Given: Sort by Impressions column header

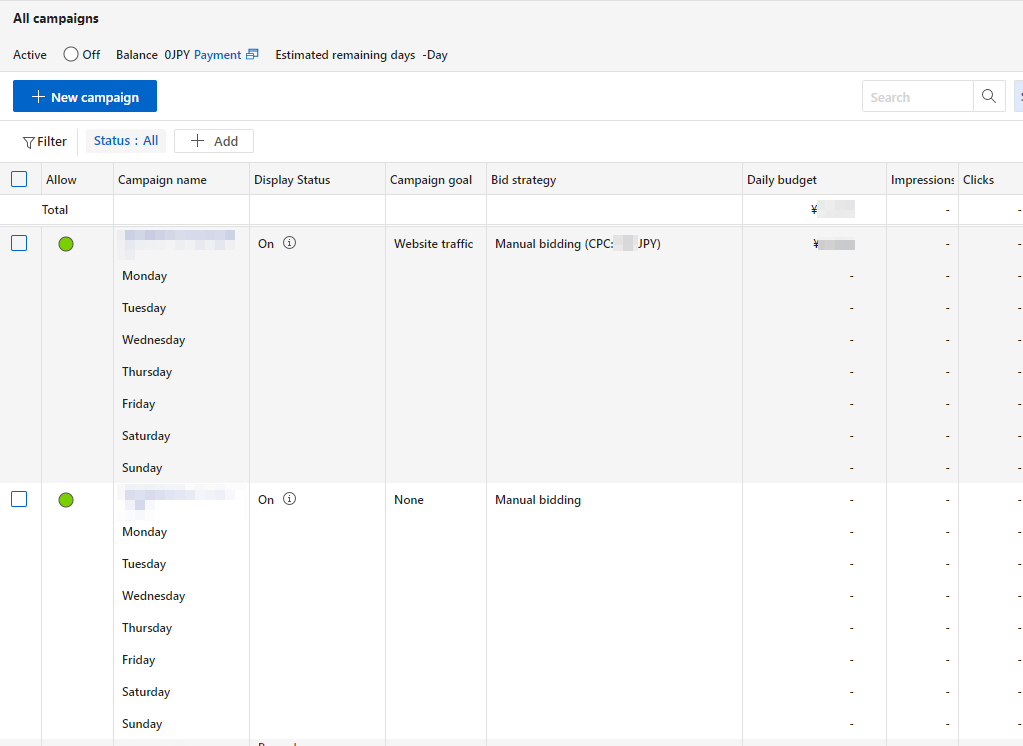Looking at the screenshot, I should pyautogui.click(x=923, y=179).
